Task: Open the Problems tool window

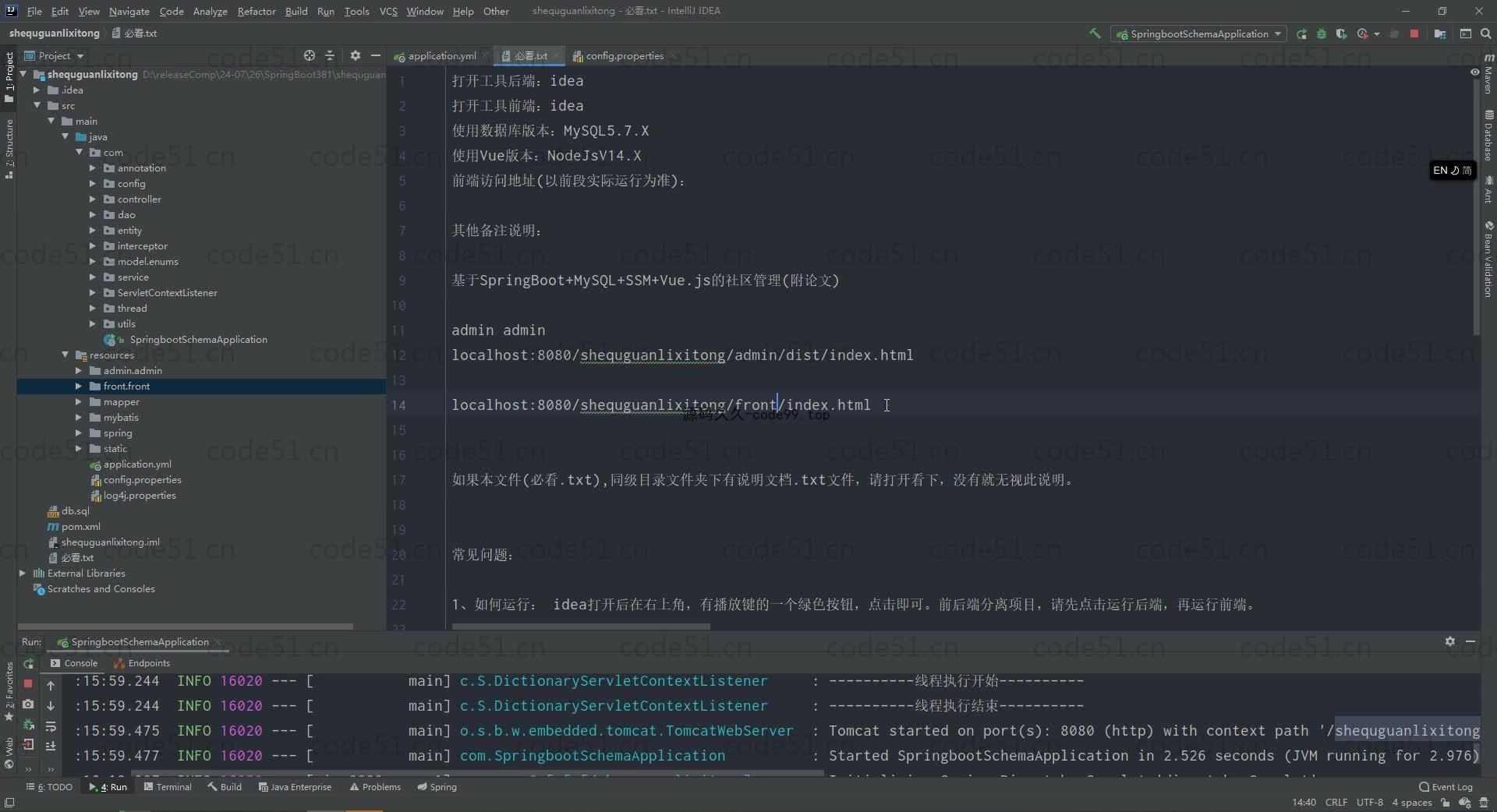Action: [375, 787]
